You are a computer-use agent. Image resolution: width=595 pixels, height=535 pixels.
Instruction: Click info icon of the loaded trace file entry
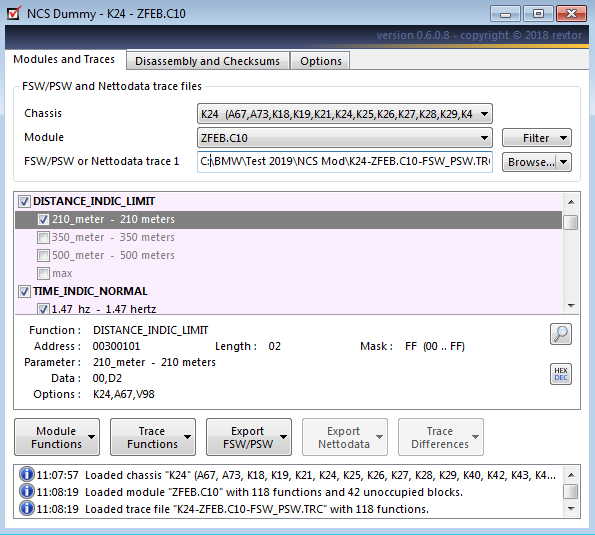coord(27,508)
